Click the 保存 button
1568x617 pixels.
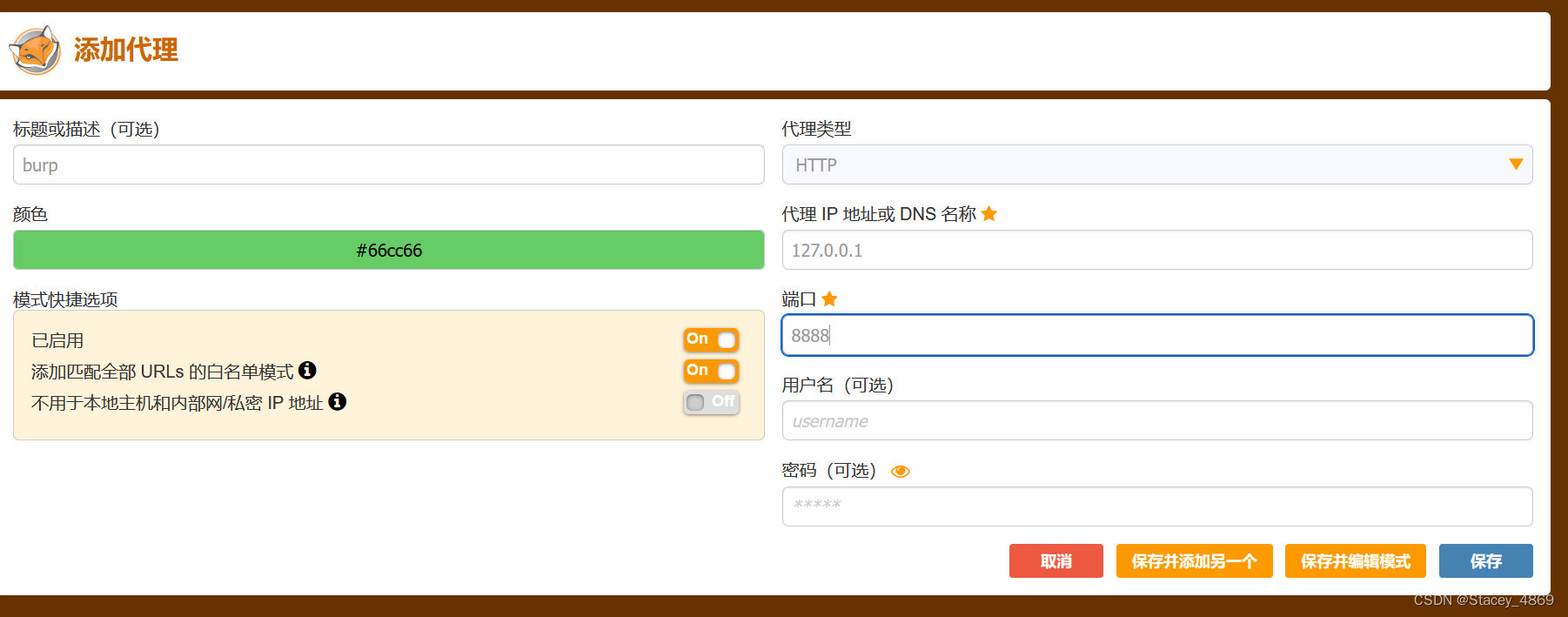click(1485, 560)
